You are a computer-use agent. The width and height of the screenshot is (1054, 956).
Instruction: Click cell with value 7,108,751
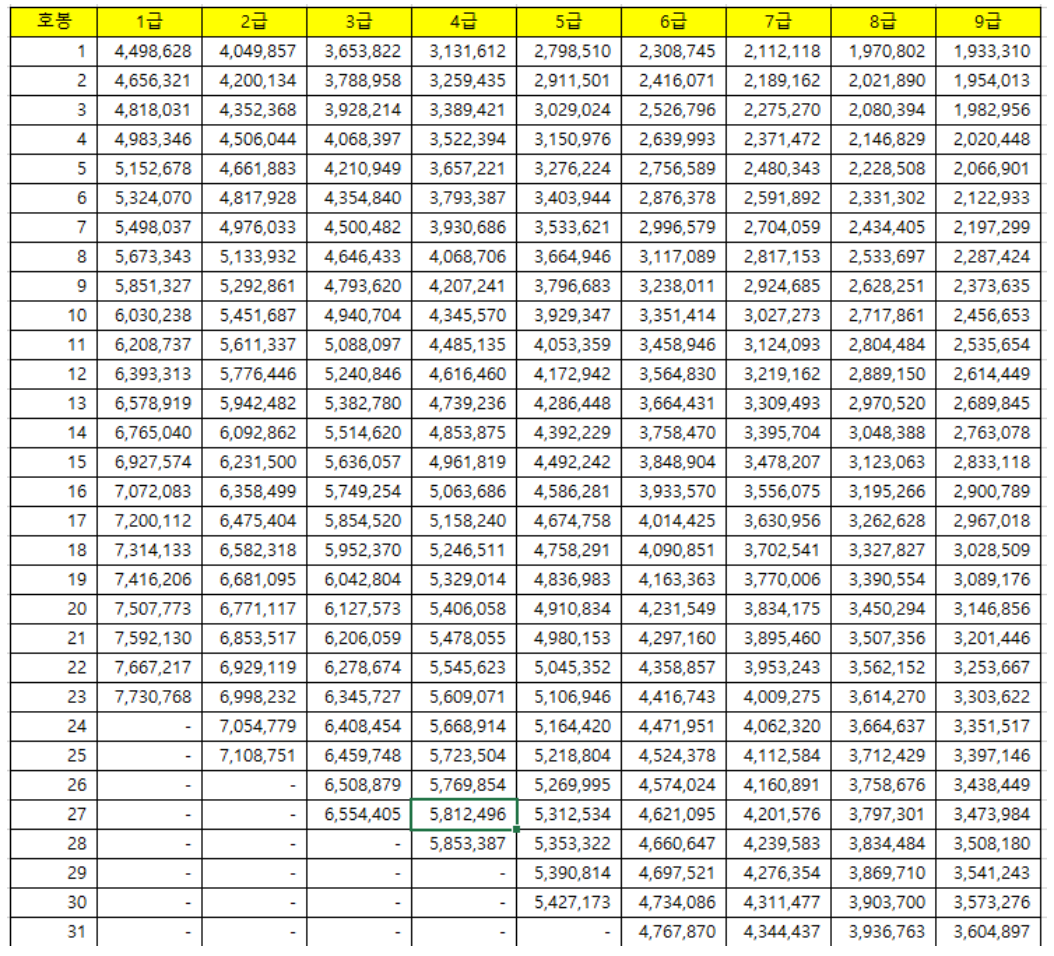254,756
